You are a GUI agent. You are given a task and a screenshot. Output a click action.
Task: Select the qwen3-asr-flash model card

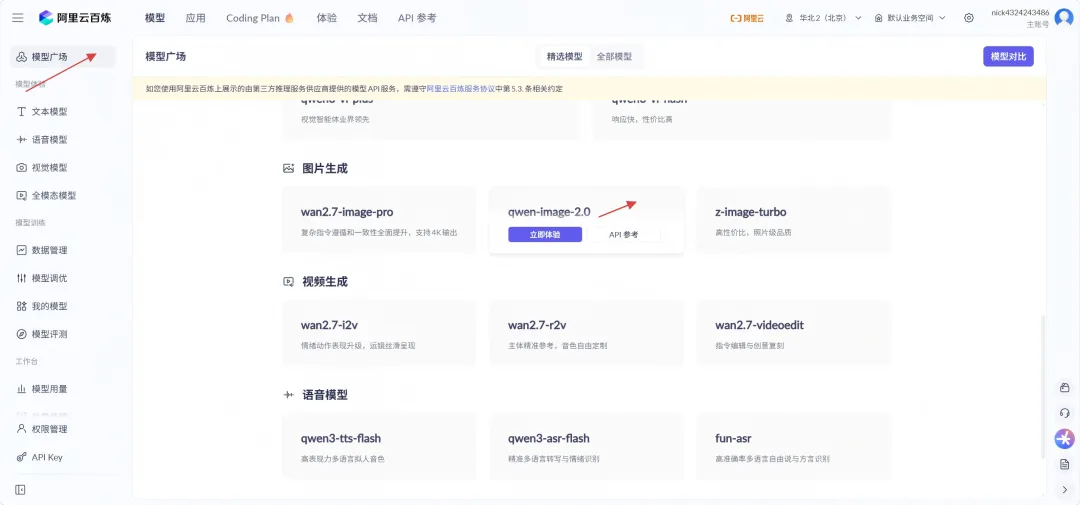point(586,446)
